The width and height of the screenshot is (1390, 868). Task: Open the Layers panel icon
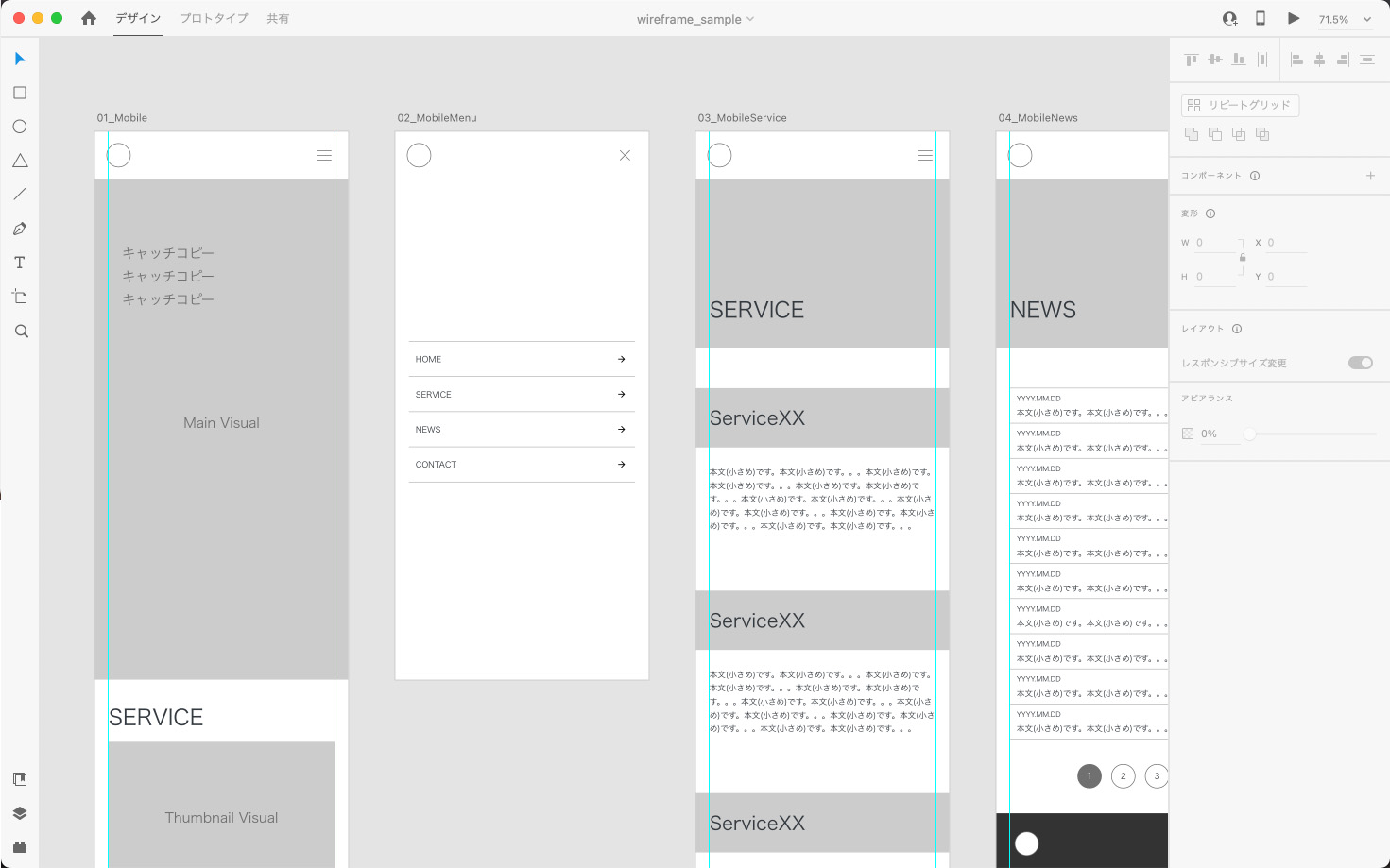(x=20, y=813)
